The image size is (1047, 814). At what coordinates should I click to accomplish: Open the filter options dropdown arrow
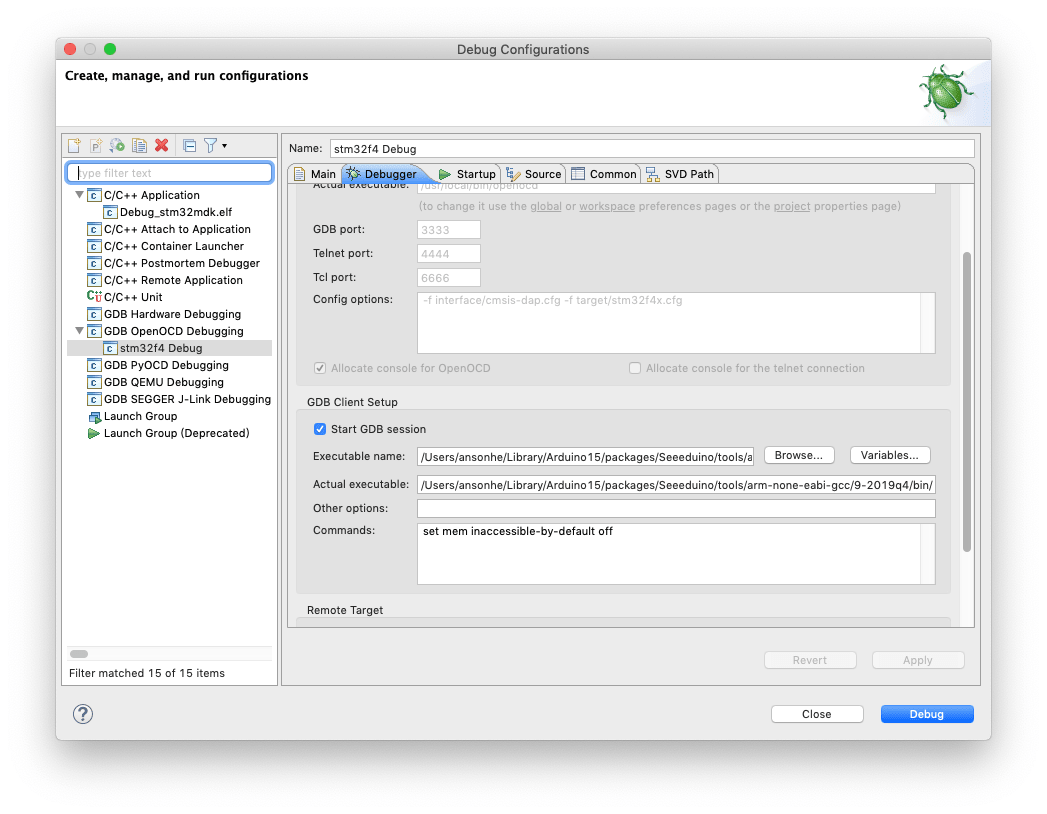click(x=224, y=146)
